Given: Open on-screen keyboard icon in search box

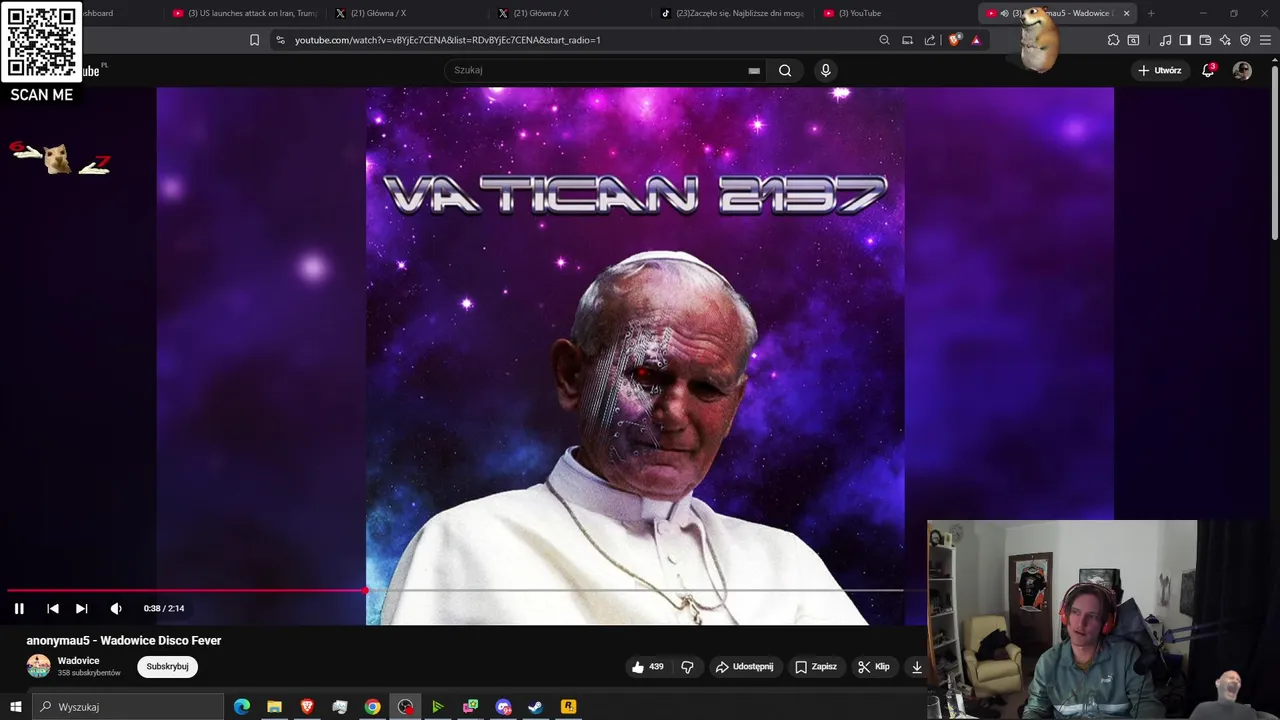Looking at the screenshot, I should tap(754, 70).
